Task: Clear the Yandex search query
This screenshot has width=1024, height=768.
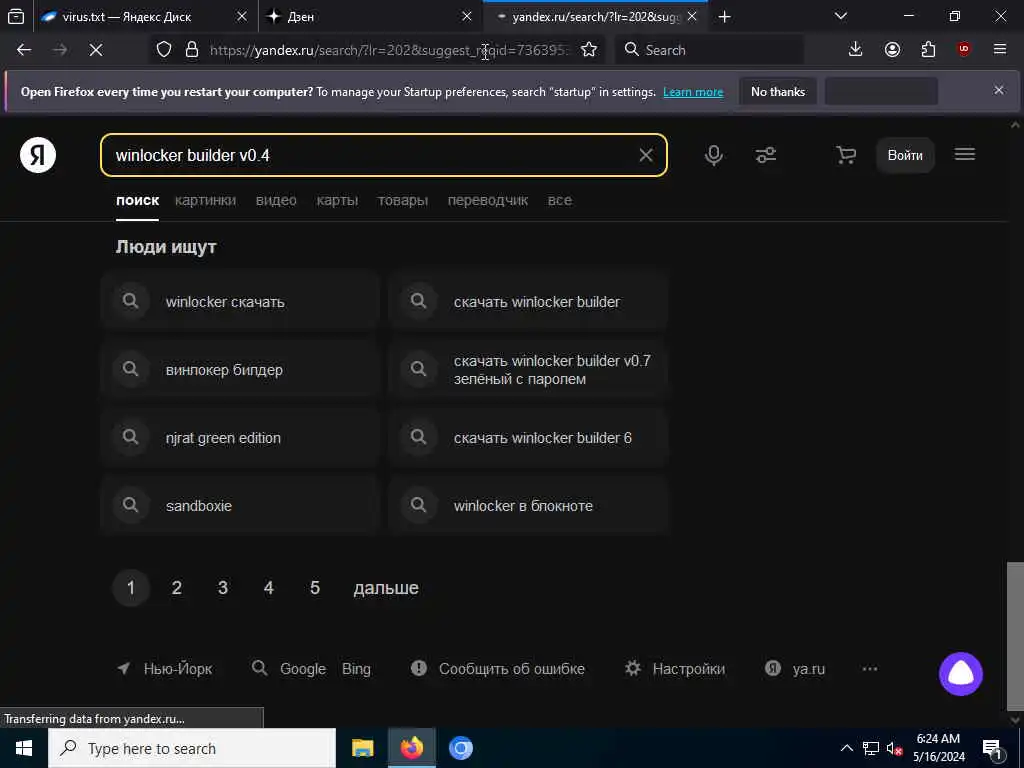Action: (x=646, y=155)
